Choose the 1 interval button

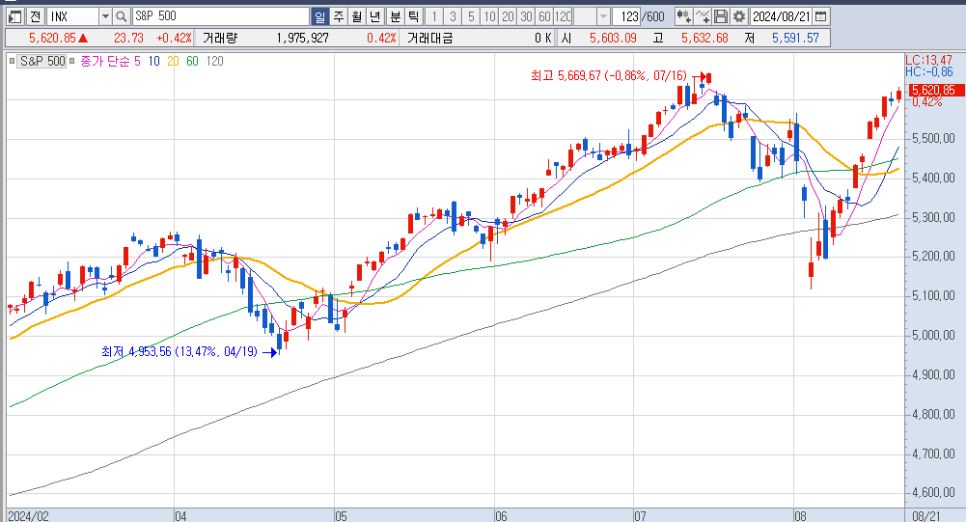(x=434, y=17)
